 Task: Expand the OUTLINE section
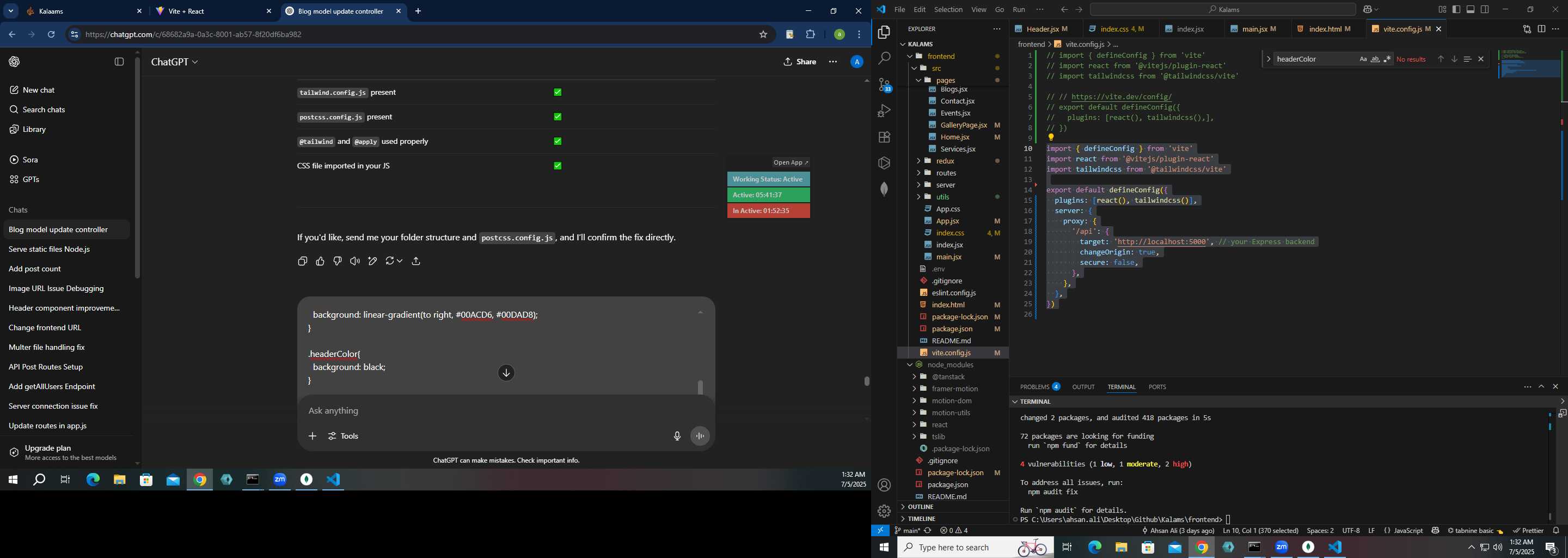coord(920,507)
